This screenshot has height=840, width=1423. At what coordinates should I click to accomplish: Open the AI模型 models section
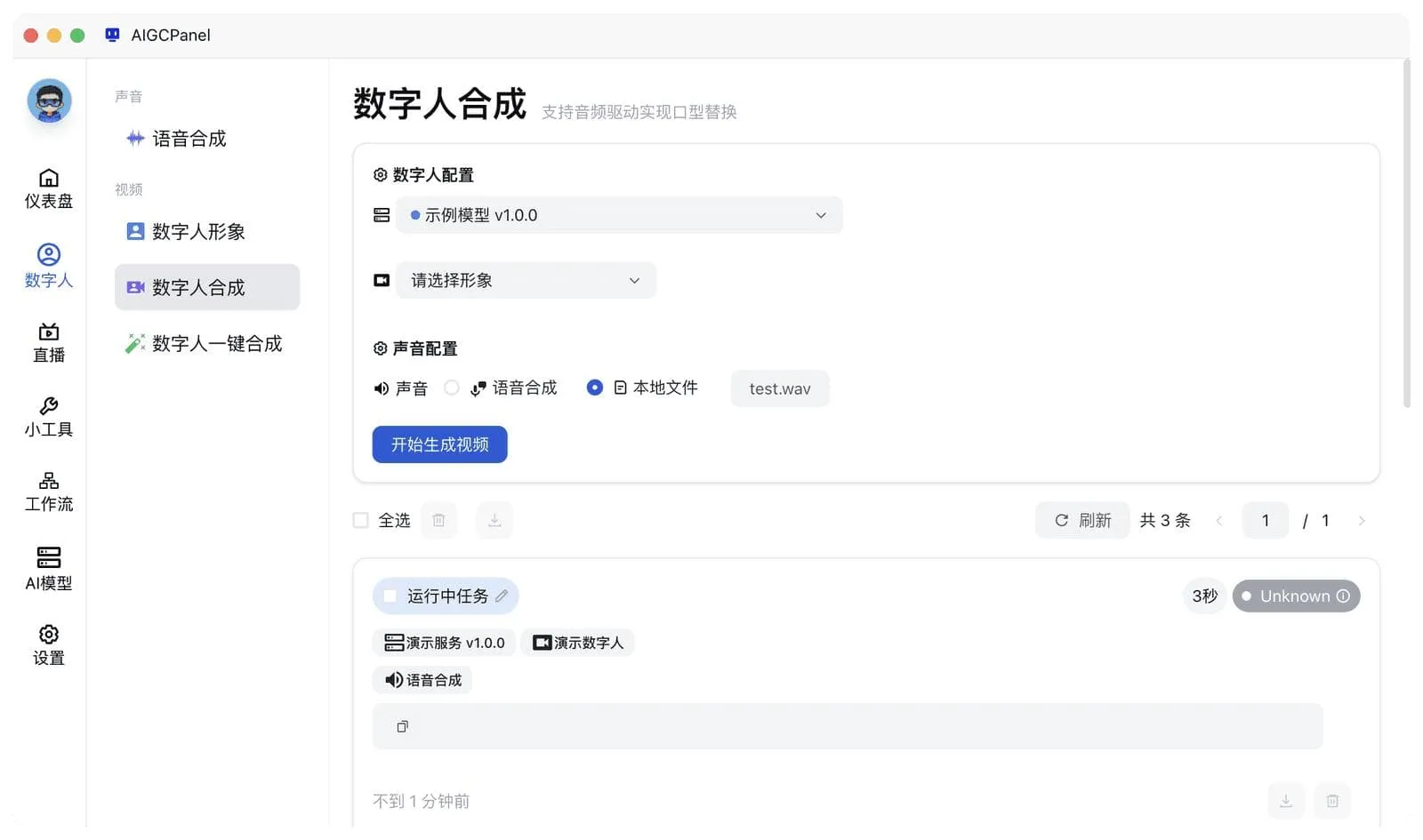[49, 569]
